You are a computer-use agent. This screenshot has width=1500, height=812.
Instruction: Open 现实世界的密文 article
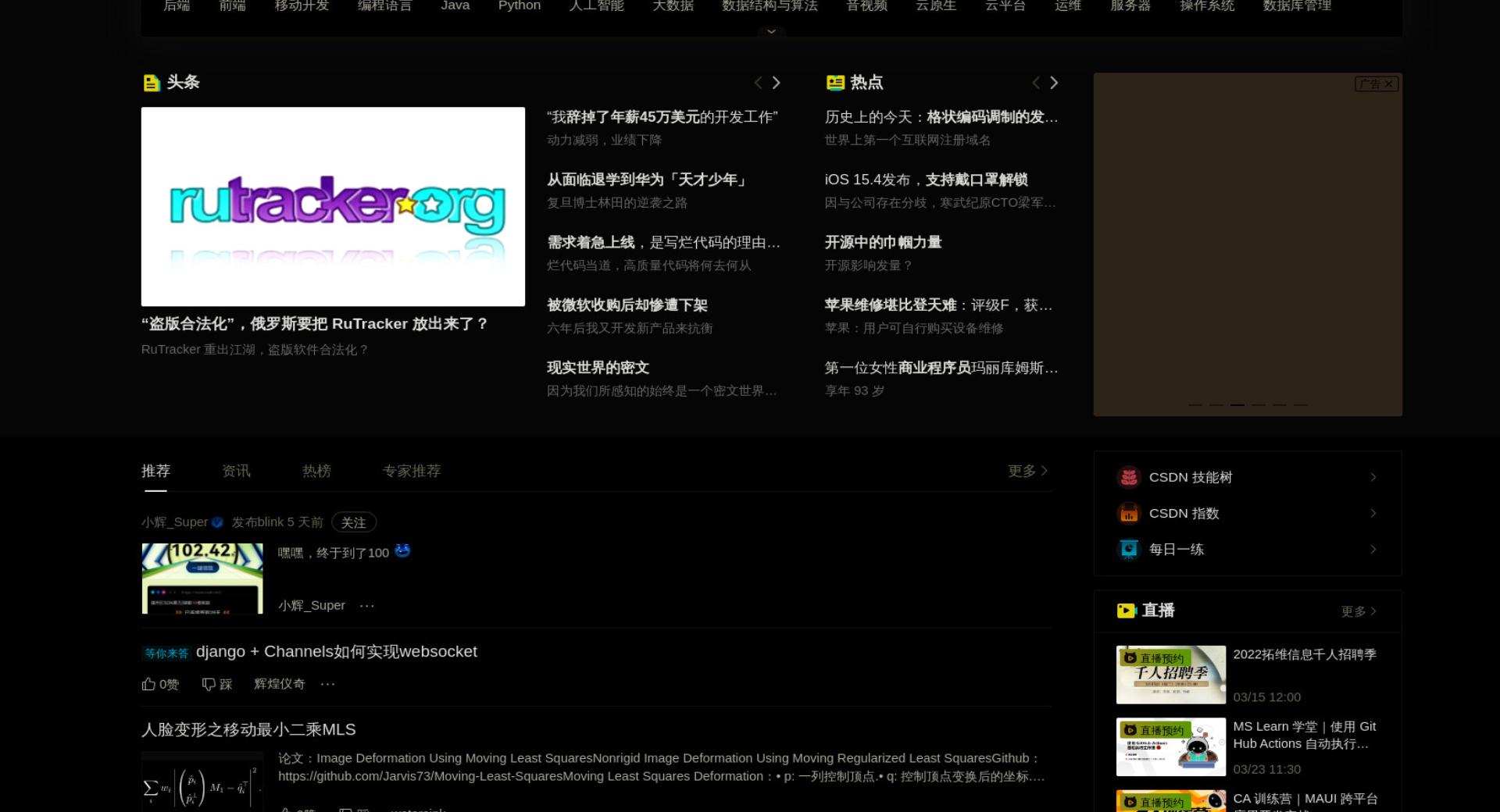pos(598,368)
